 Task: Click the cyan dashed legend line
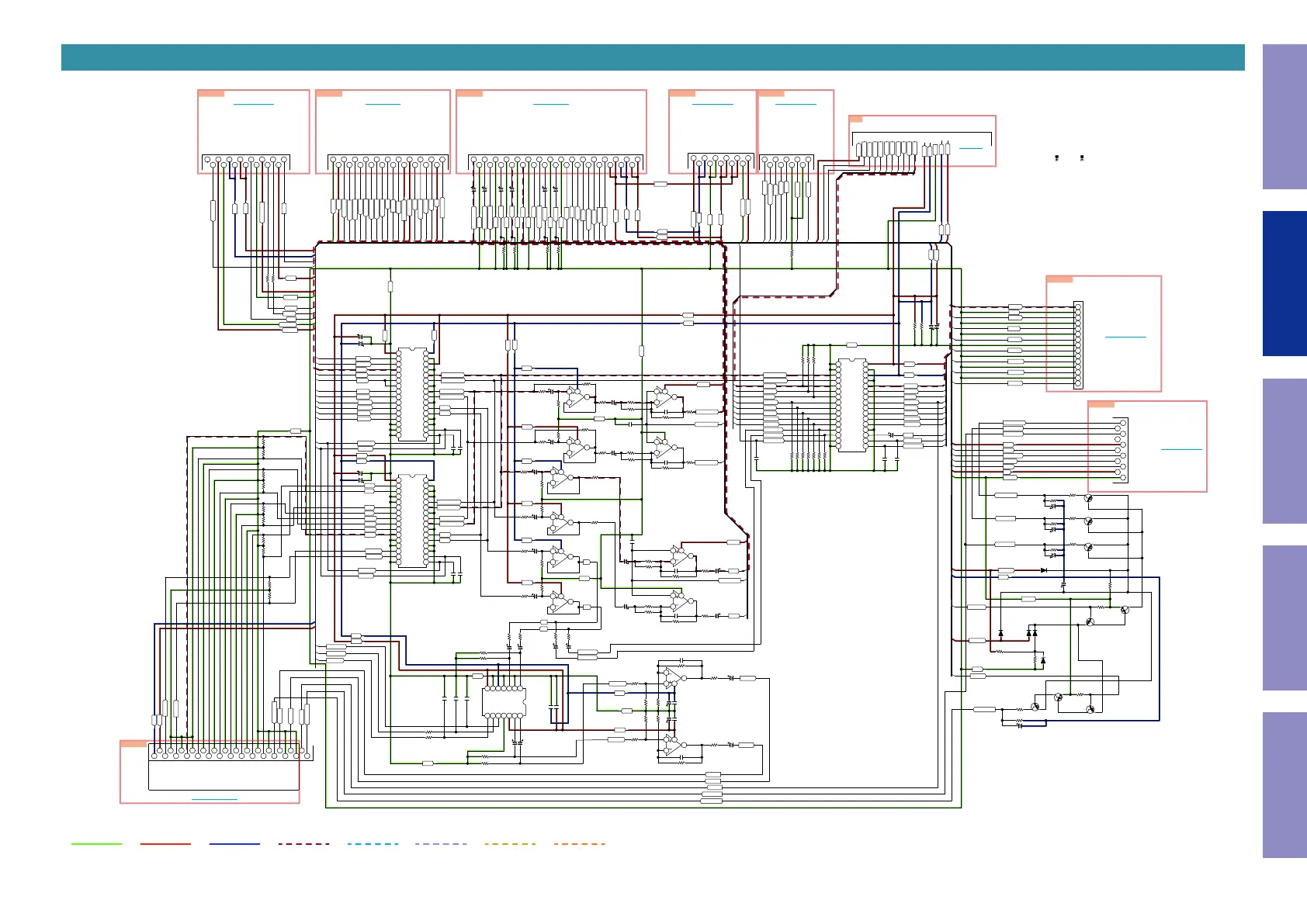pyautogui.click(x=373, y=844)
